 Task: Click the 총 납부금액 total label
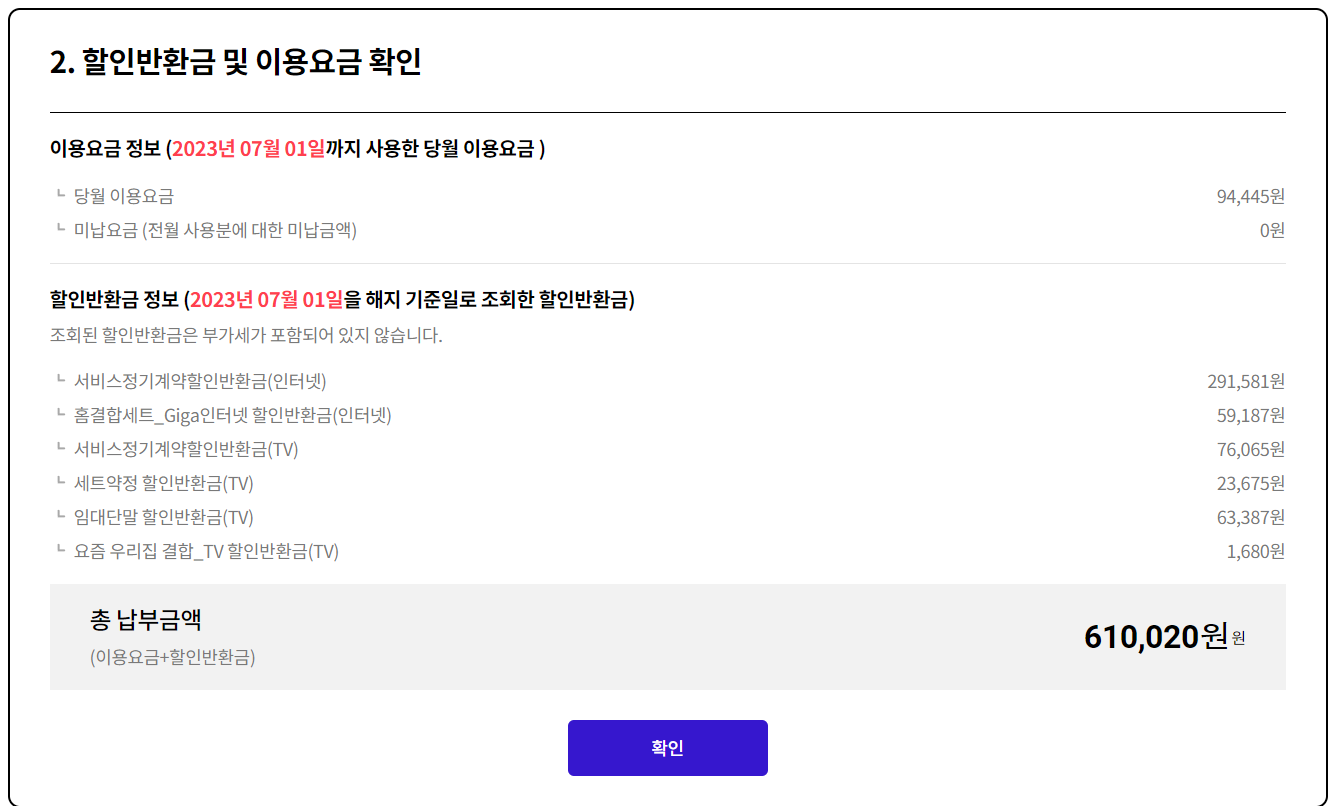coord(146,620)
